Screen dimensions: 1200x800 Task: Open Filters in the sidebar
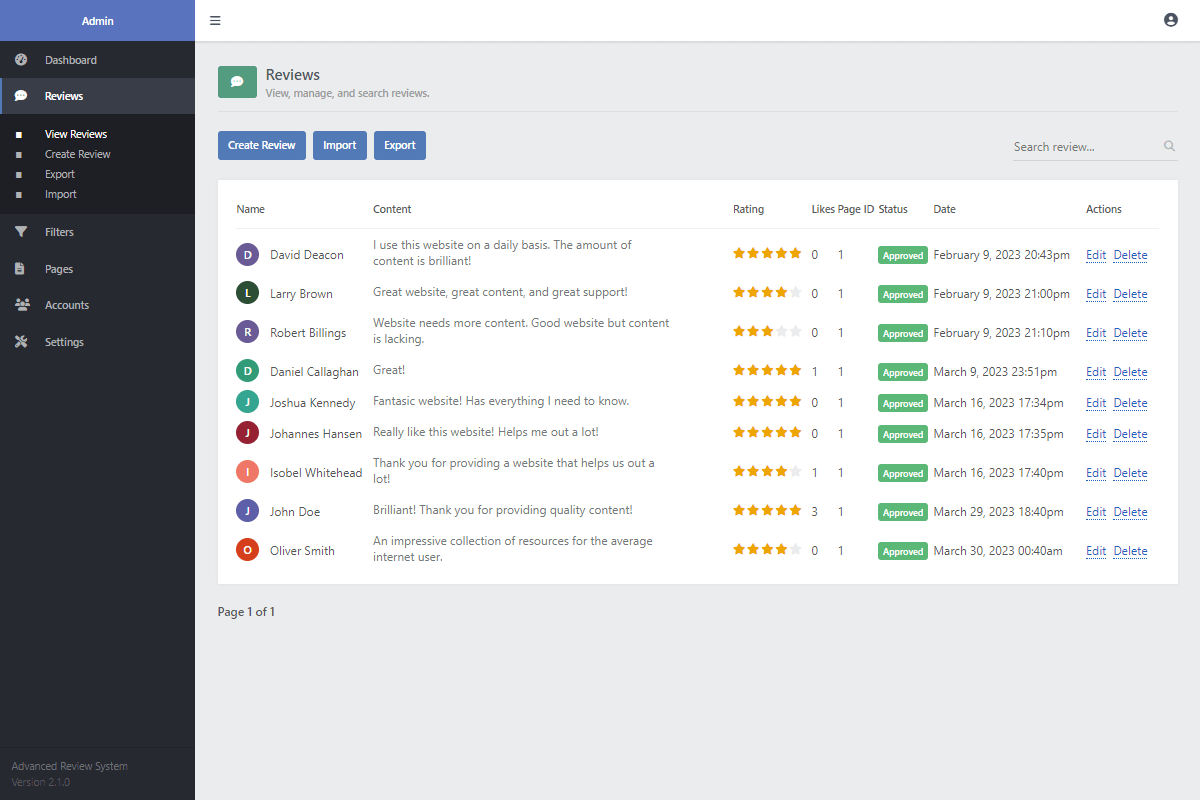click(97, 232)
